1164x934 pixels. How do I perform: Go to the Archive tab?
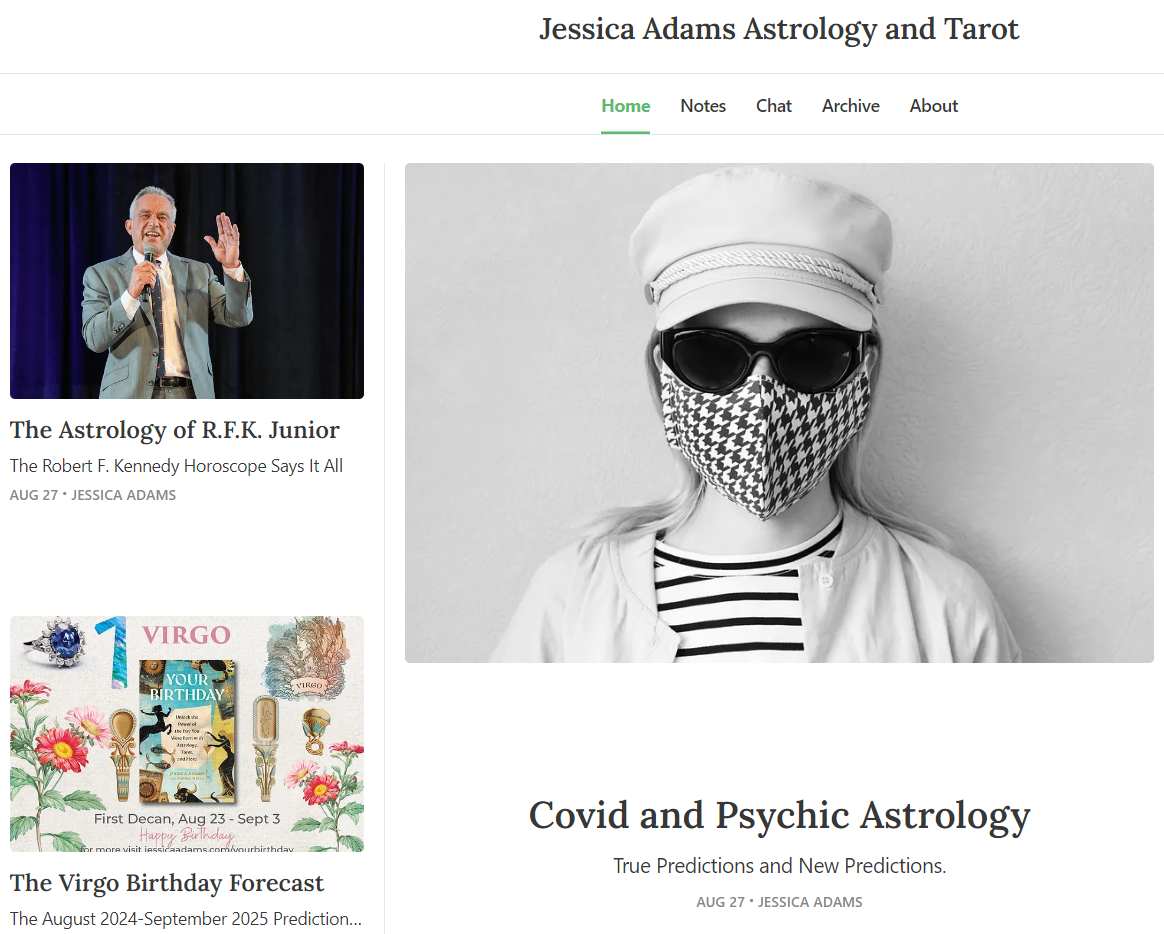(x=850, y=106)
